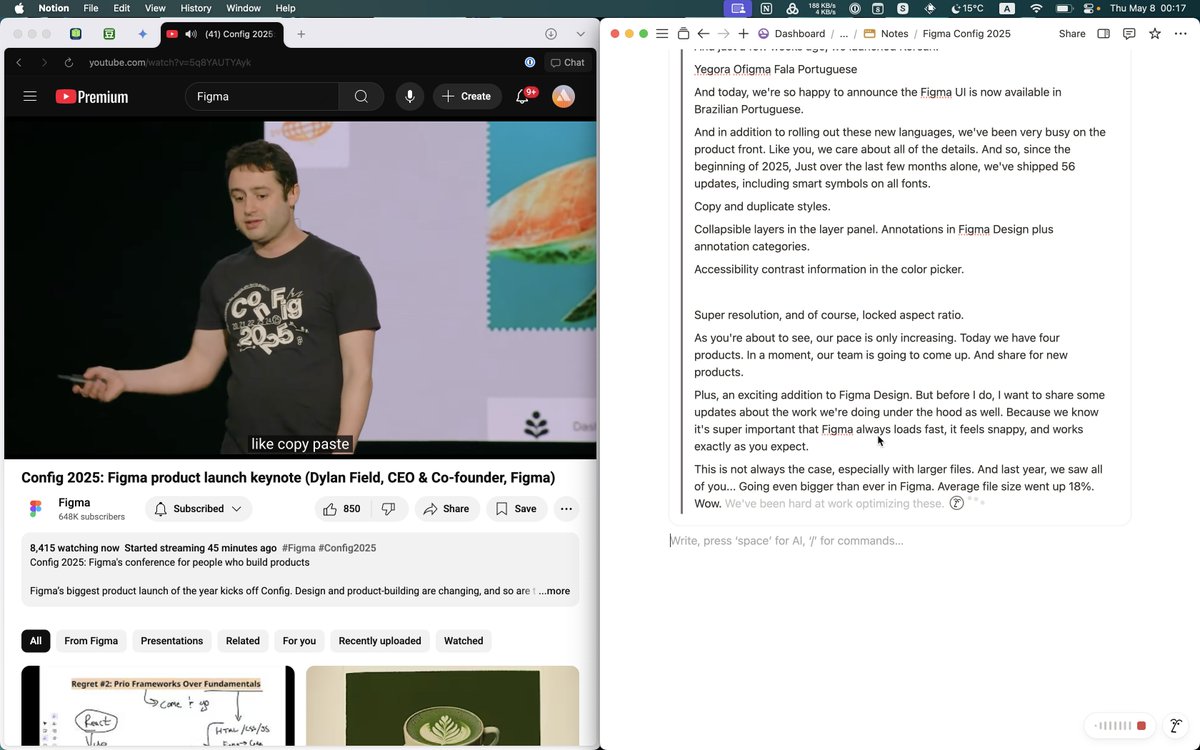Open YouTube notifications bell
The width and height of the screenshot is (1200, 750).
[523, 97]
